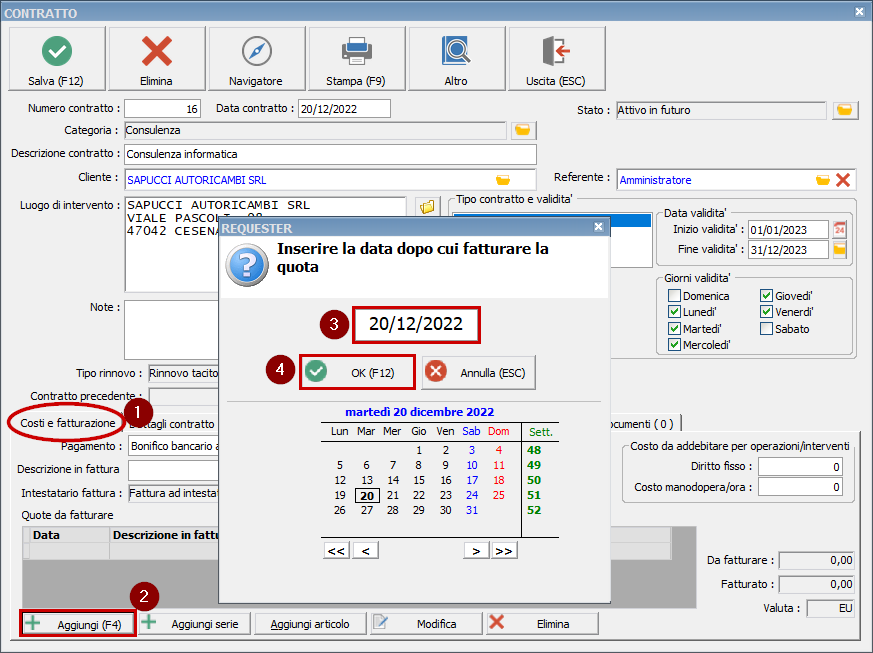Click the Note text area
This screenshot has height=653, width=873.
pyautogui.click(x=171, y=330)
